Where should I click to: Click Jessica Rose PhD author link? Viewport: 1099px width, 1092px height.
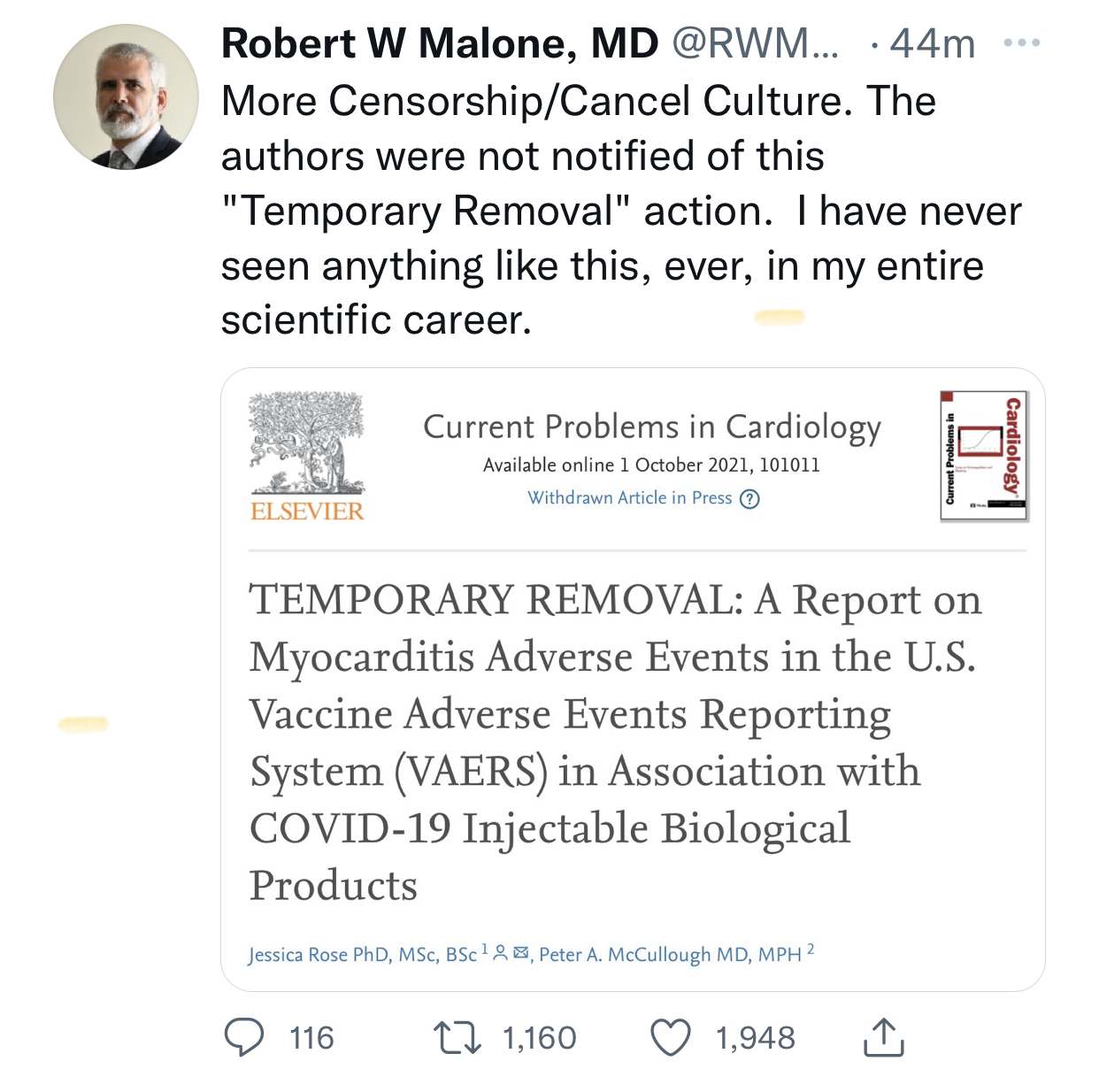pyautogui.click(x=362, y=954)
